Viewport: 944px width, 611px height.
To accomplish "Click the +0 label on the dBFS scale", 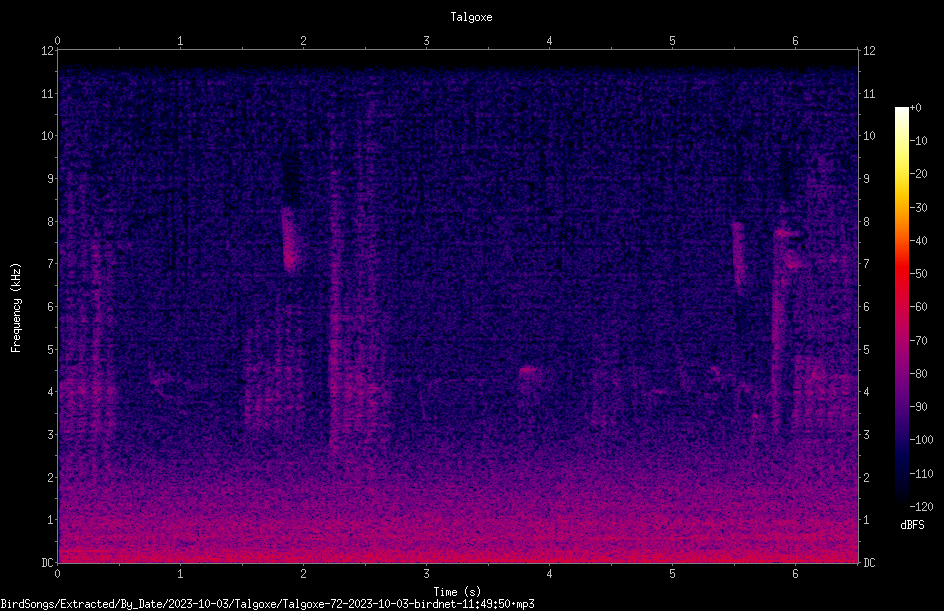I will pyautogui.click(x=916, y=108).
